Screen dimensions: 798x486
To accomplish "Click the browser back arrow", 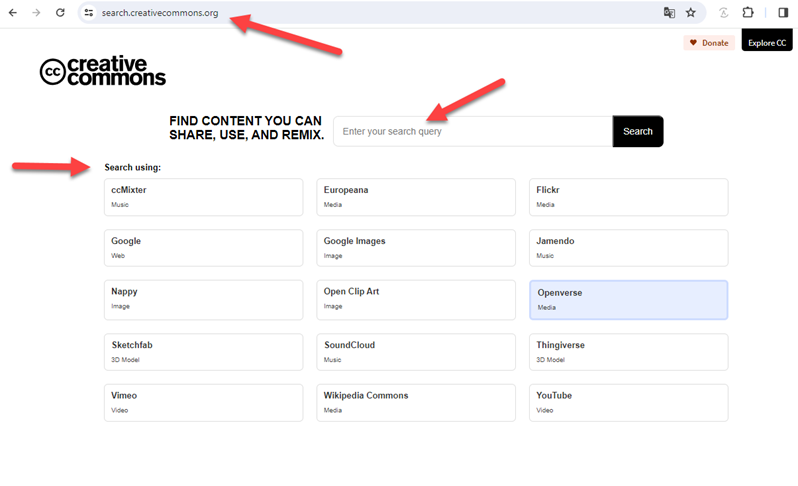I will [x=13, y=13].
